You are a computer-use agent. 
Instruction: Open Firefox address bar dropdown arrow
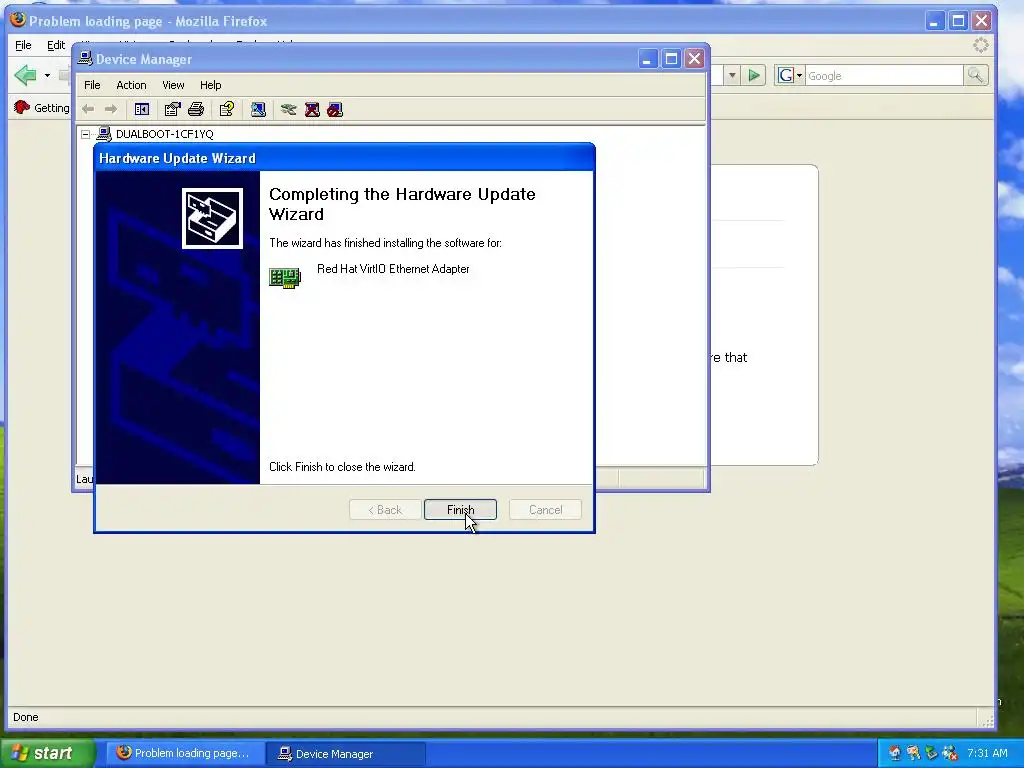732,76
